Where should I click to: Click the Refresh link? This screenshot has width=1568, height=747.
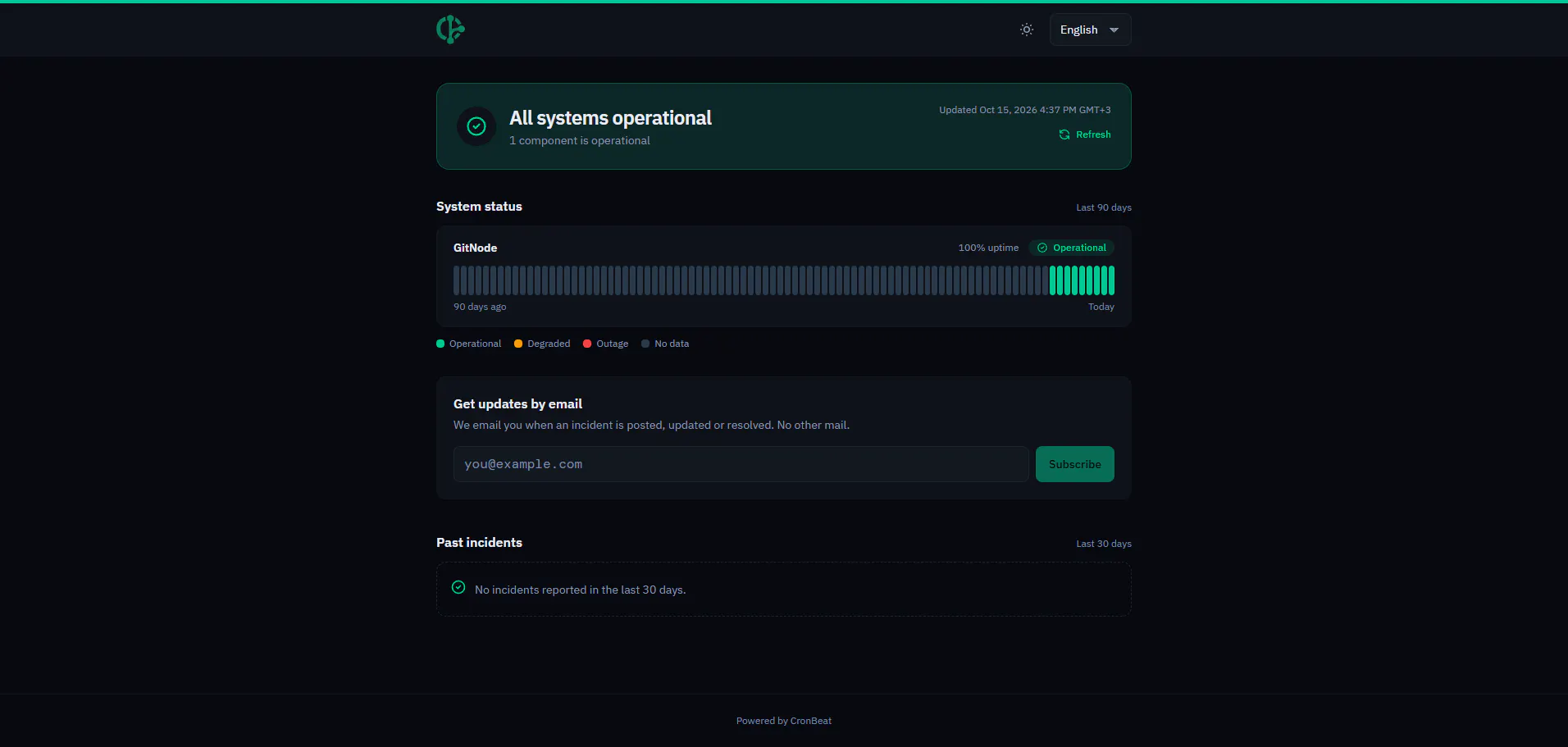tap(1085, 134)
